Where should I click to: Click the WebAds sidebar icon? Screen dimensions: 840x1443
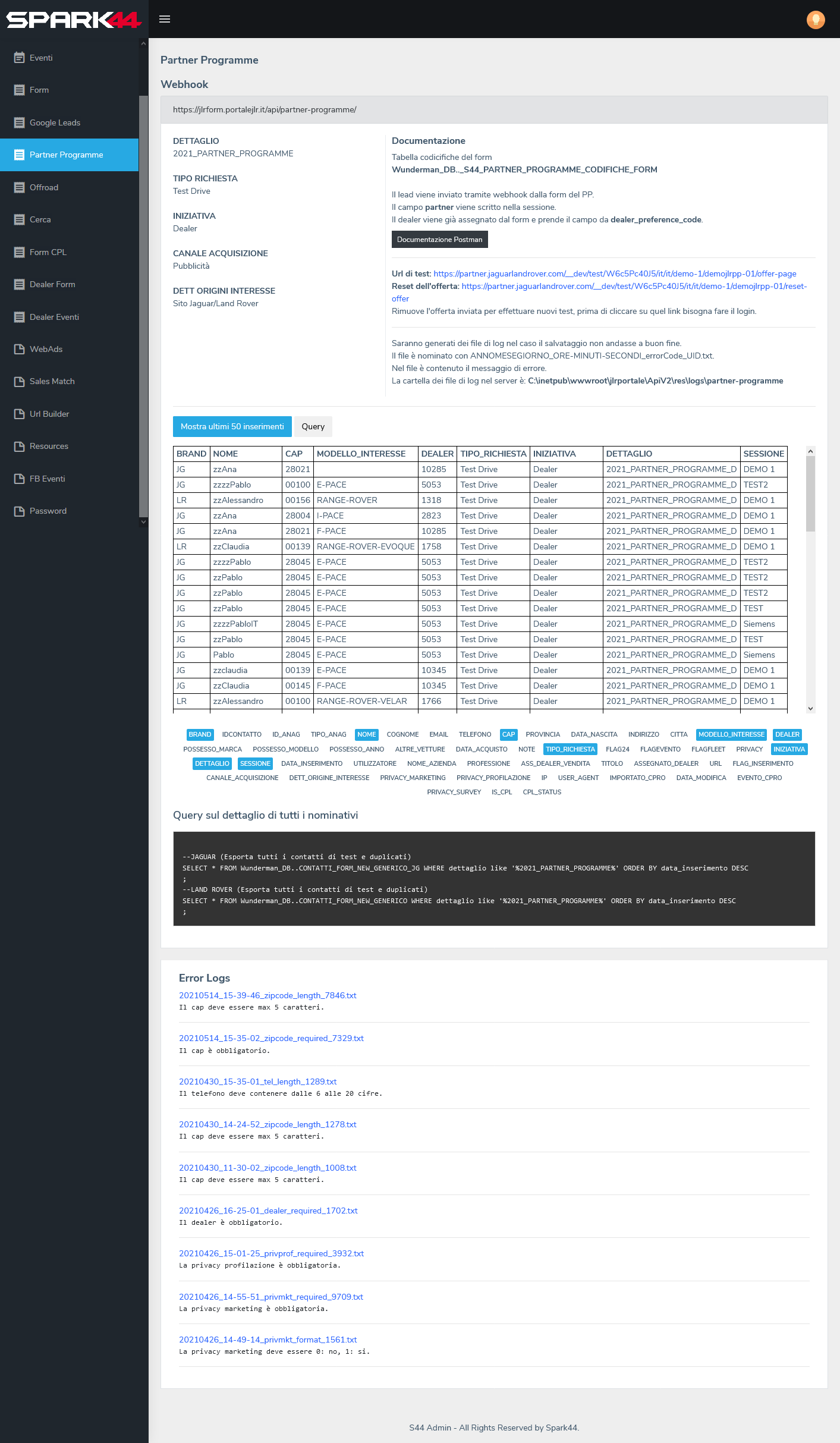pos(19,349)
